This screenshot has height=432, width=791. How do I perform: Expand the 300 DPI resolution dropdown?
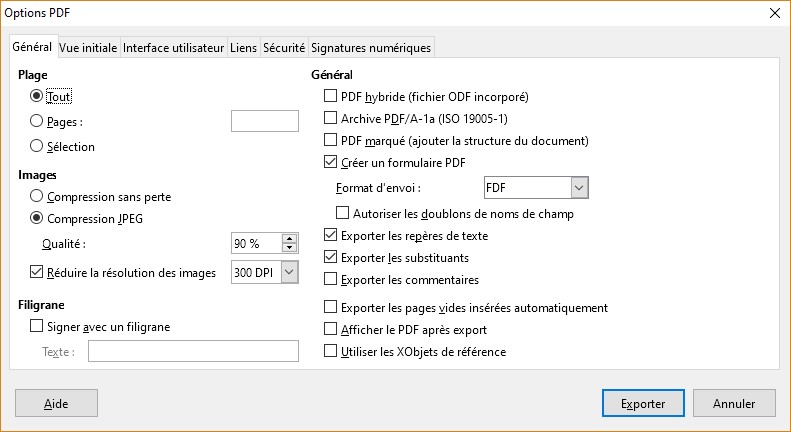coord(289,272)
